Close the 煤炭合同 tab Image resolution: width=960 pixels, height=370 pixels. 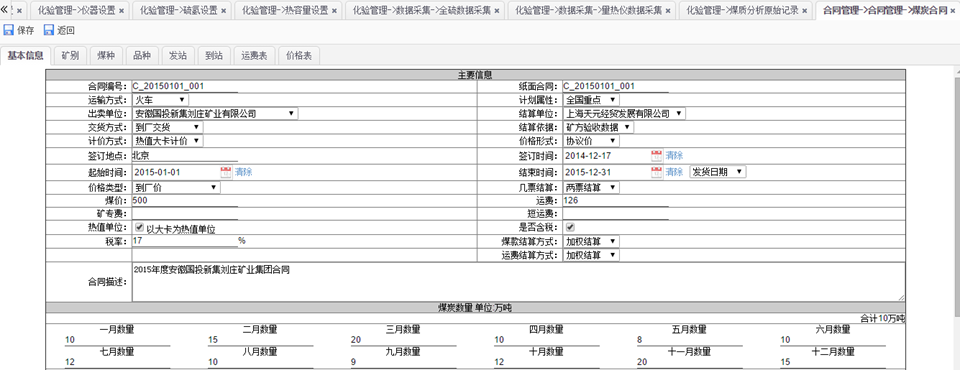click(952, 11)
